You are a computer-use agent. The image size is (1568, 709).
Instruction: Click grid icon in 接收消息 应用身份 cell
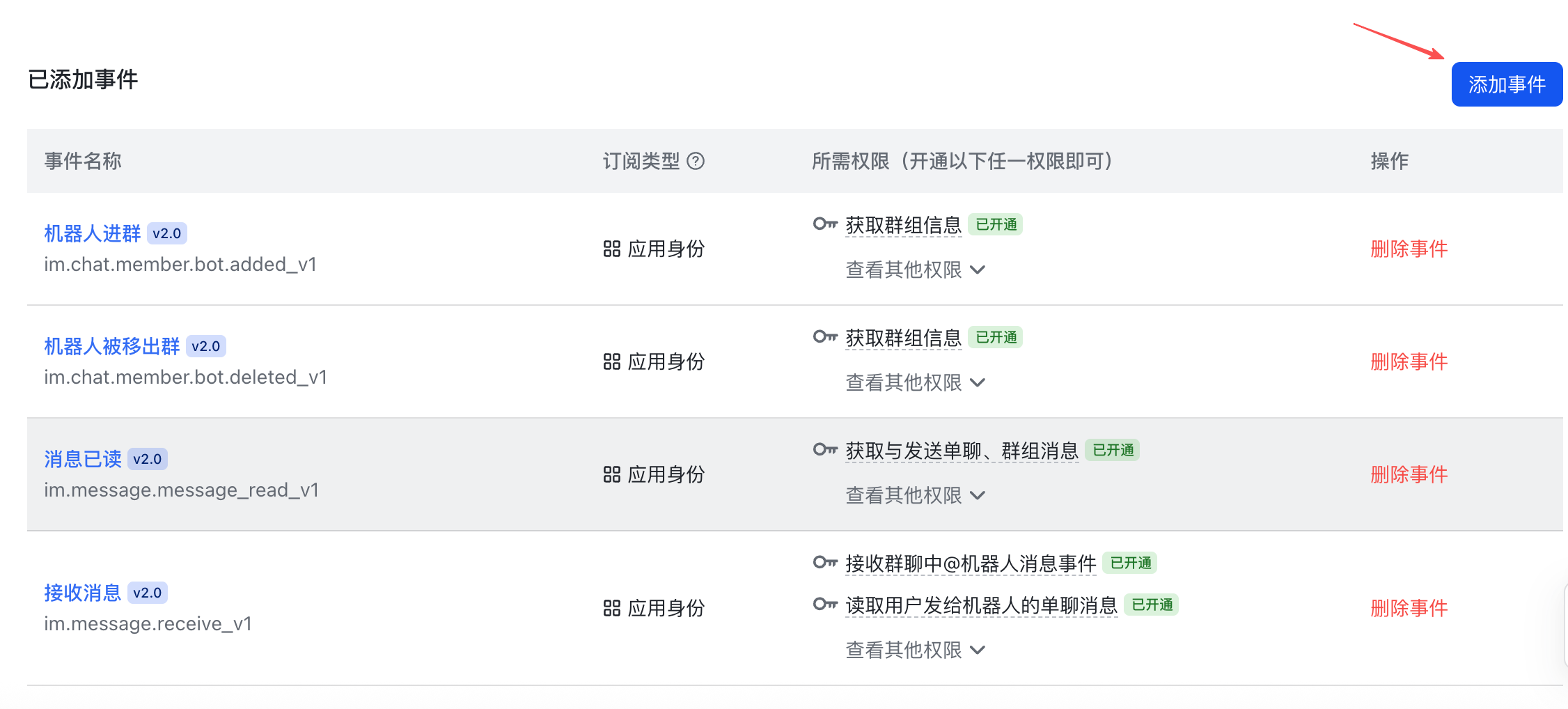point(611,609)
